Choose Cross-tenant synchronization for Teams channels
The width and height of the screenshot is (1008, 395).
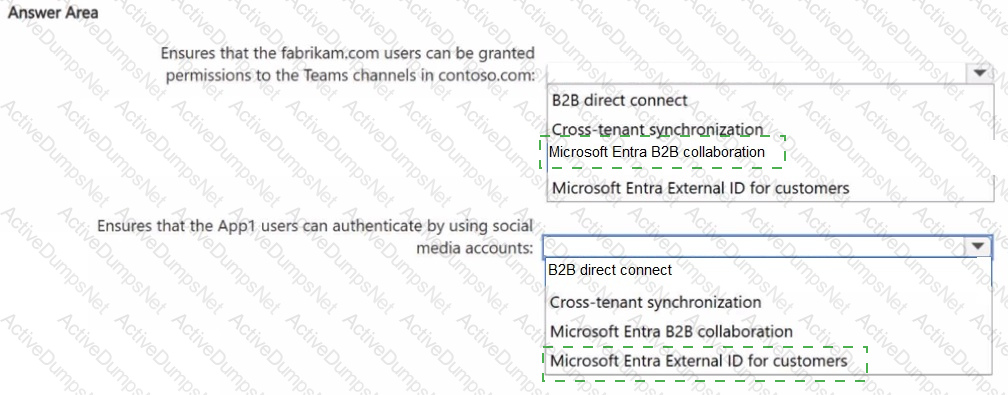click(x=657, y=129)
